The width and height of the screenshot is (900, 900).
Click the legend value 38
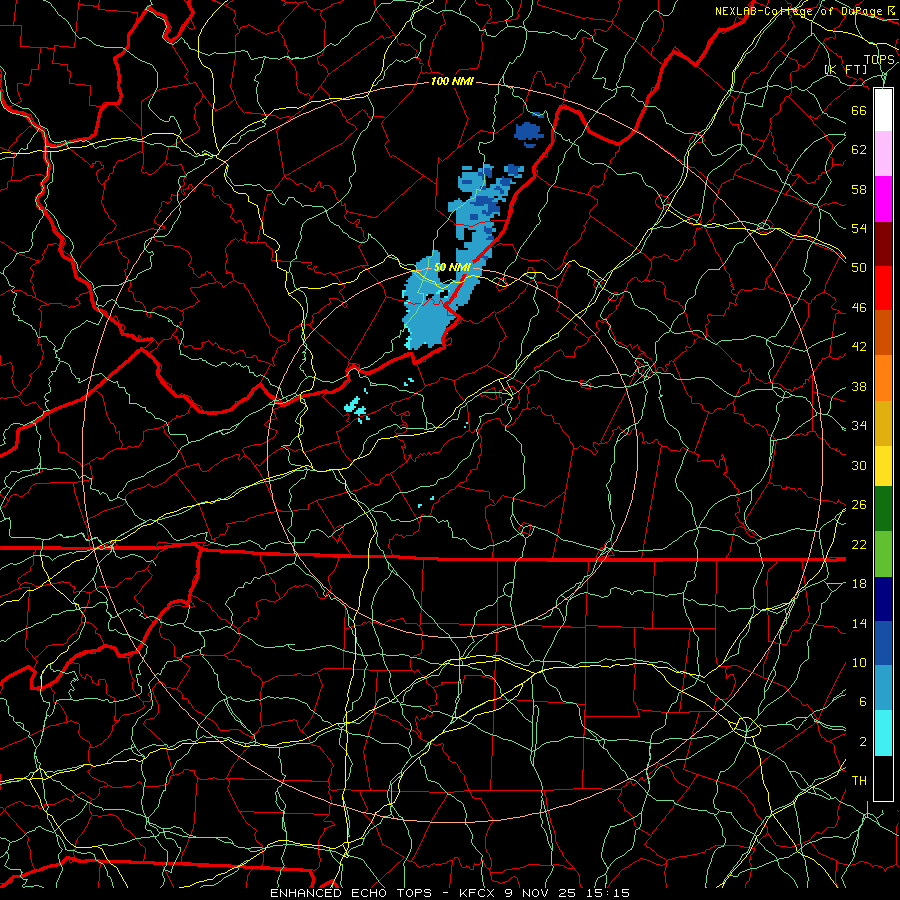pyautogui.click(x=859, y=386)
